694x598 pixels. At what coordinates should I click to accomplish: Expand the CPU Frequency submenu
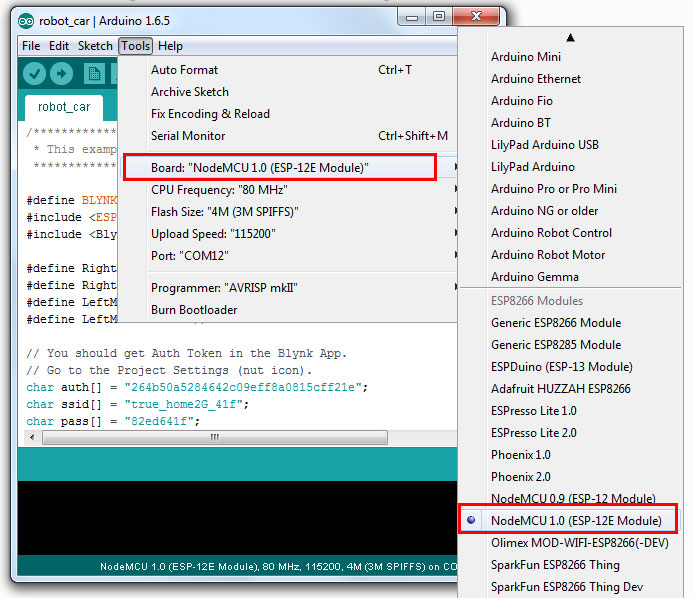289,190
